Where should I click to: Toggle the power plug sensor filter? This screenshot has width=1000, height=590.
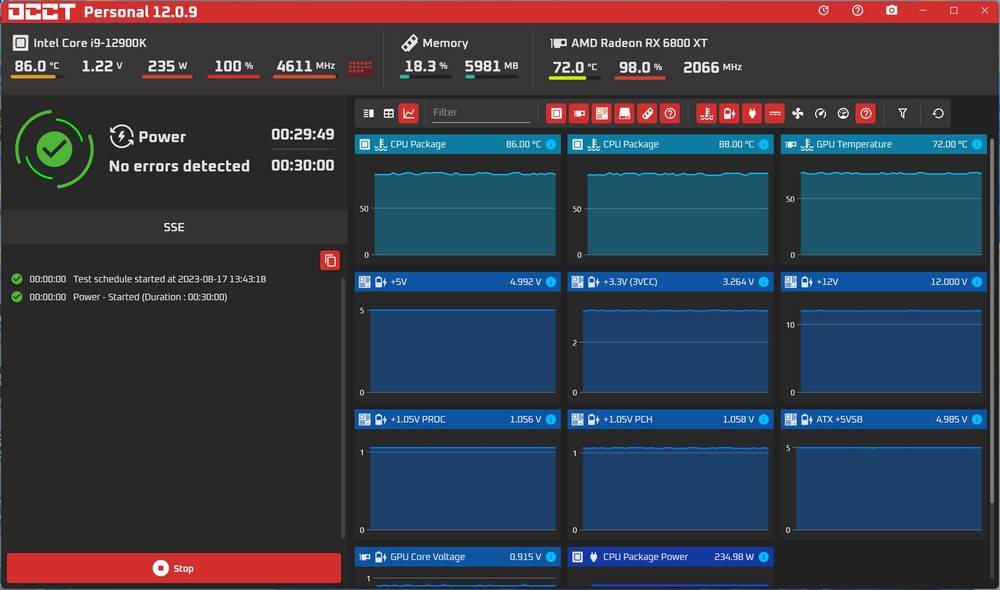752,114
